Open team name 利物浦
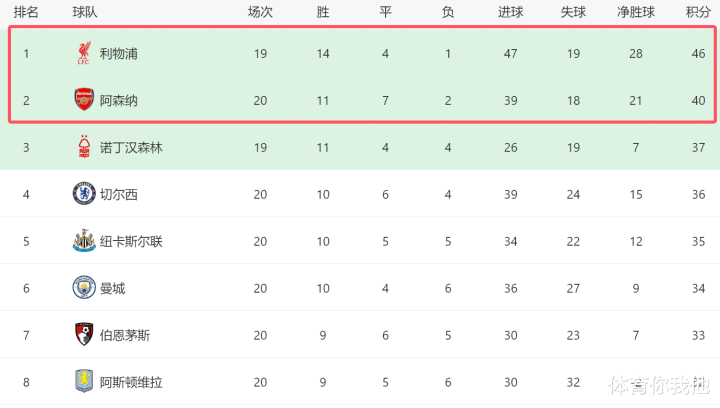The image size is (720, 408). click(119, 54)
